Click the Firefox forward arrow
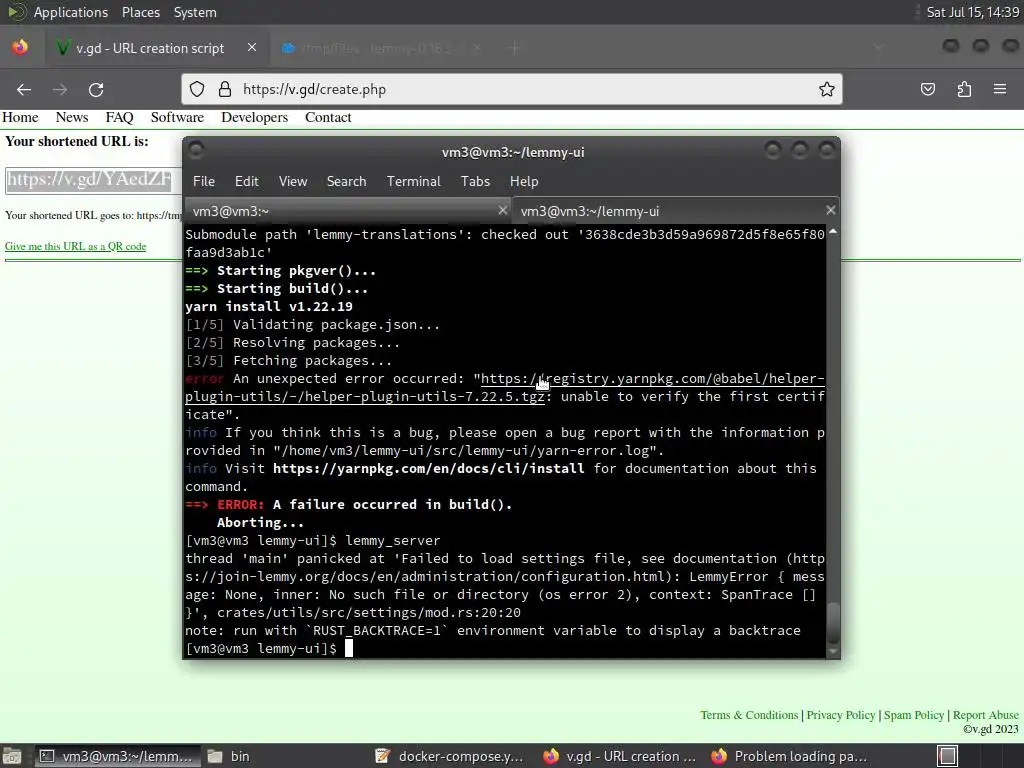 pos(60,89)
